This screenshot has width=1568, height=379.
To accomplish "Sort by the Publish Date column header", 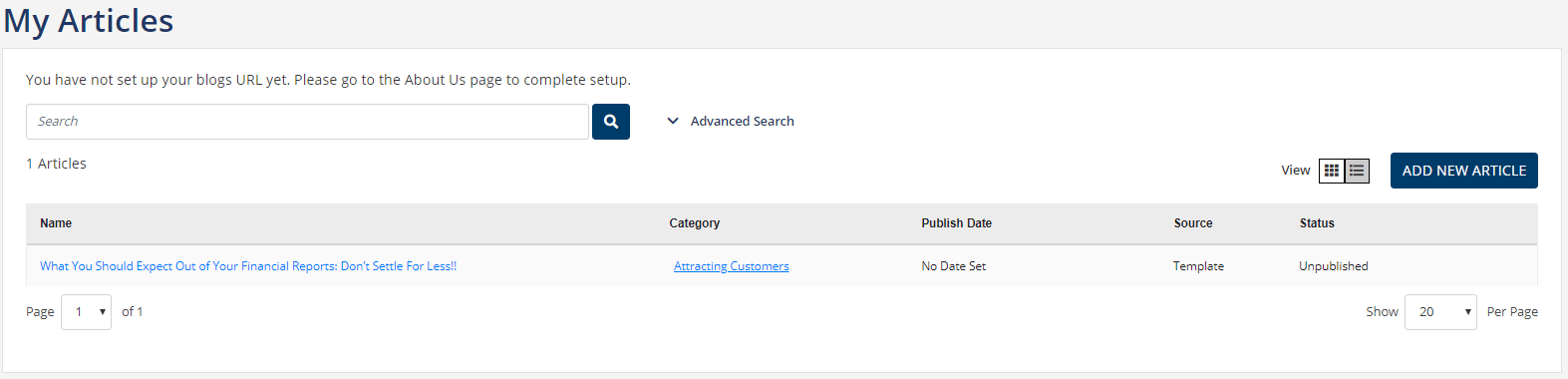I will tap(957, 223).
